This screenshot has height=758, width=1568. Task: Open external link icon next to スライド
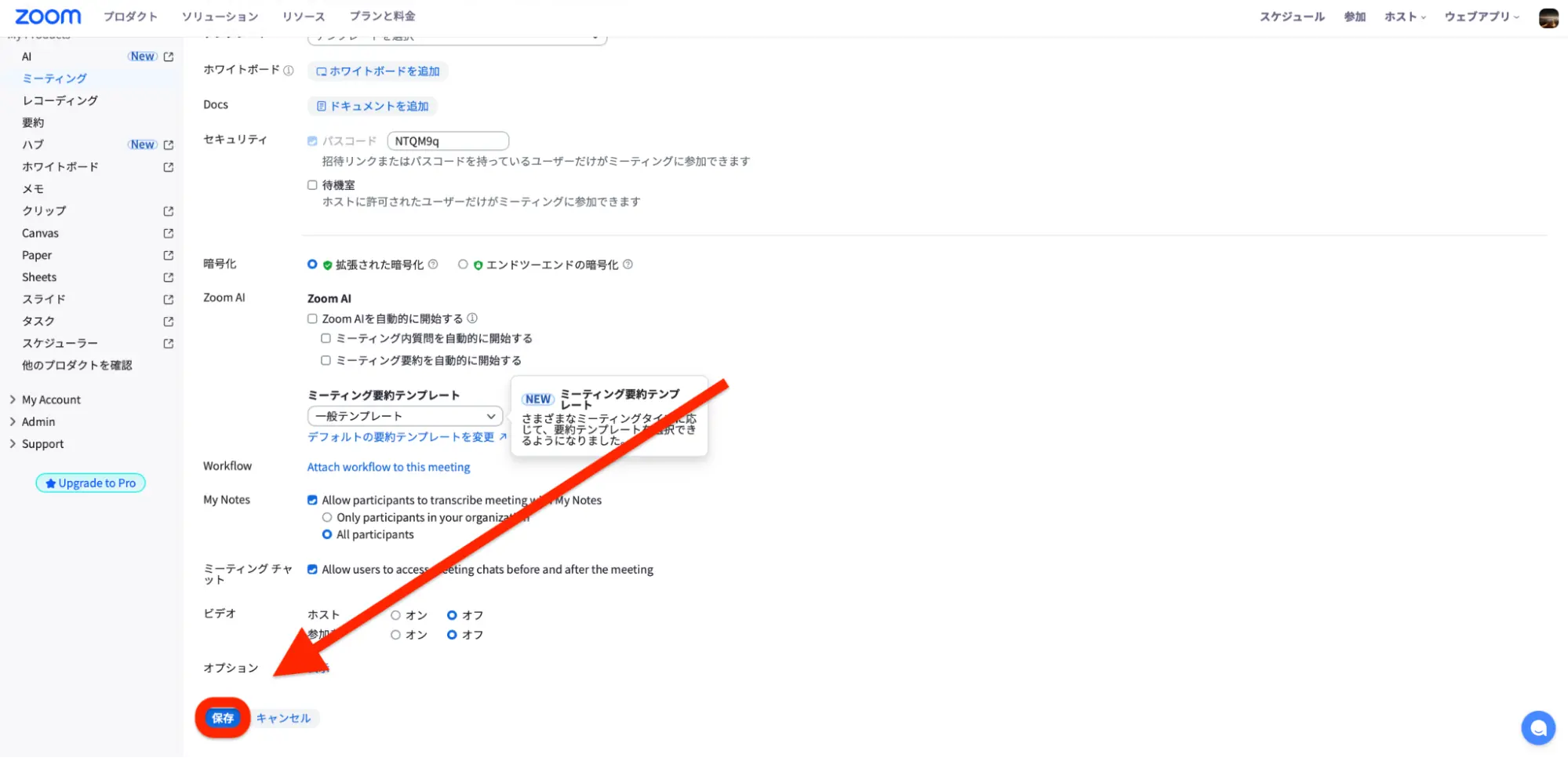168,299
